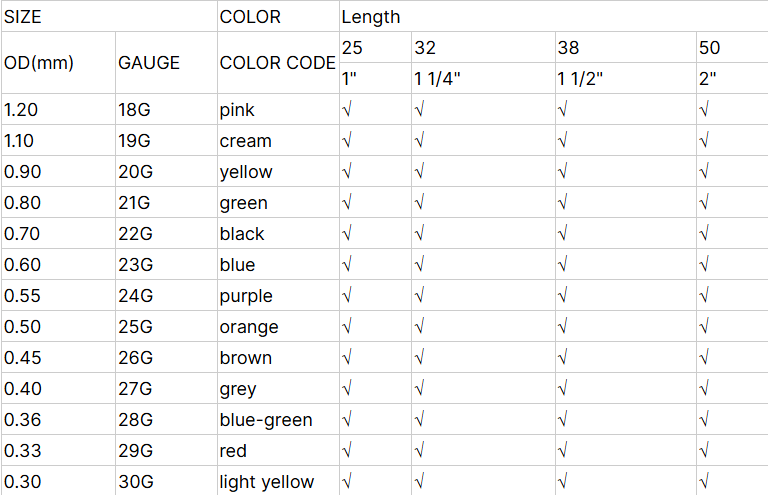Click the GAUGE column header
768x495 pixels.
point(149,62)
